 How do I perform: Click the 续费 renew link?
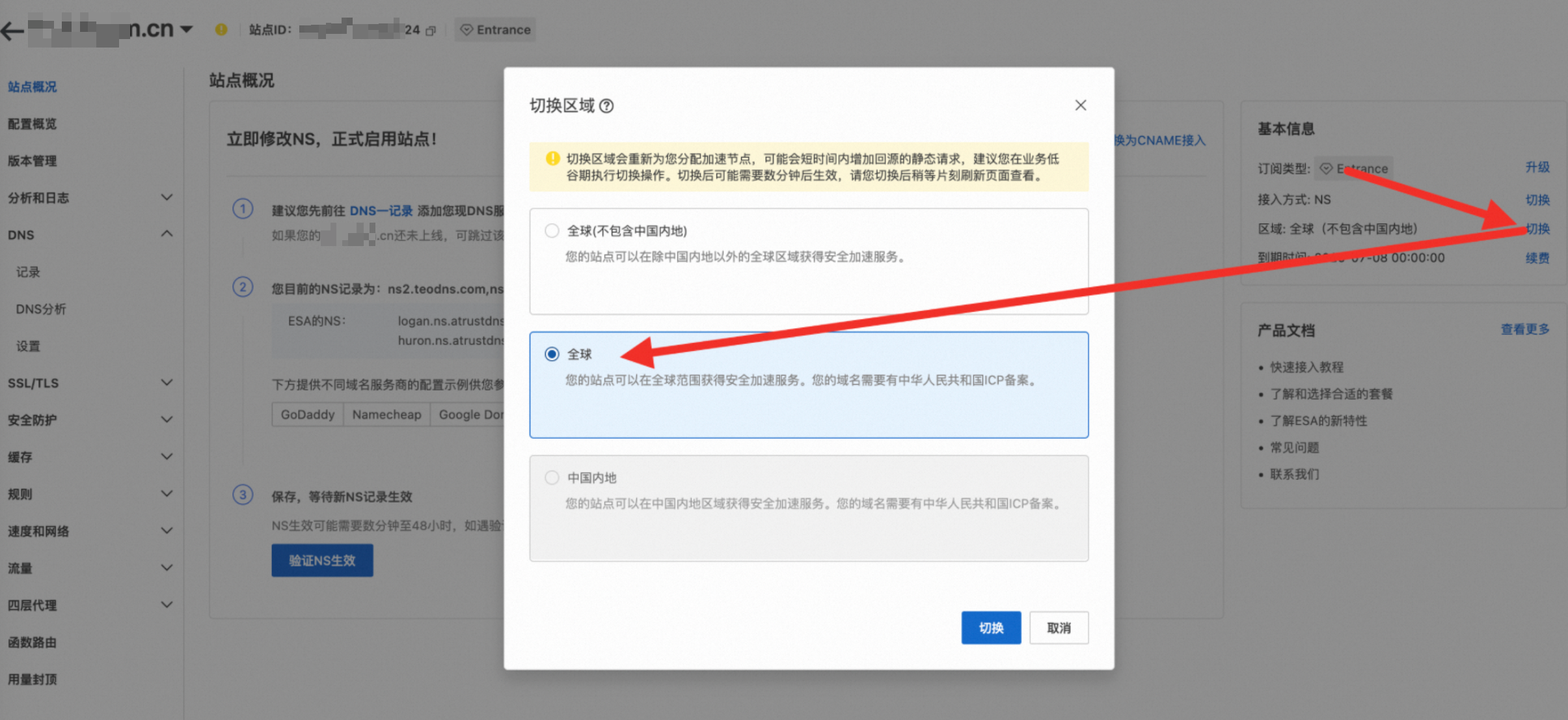point(1537,258)
